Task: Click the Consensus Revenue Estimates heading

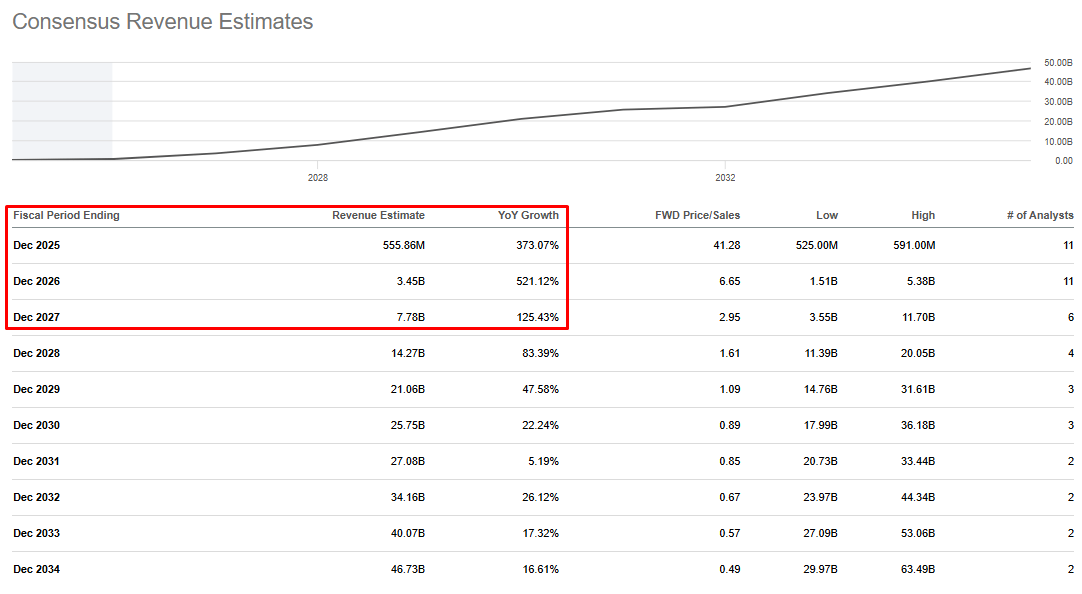Action: pyautogui.click(x=162, y=22)
